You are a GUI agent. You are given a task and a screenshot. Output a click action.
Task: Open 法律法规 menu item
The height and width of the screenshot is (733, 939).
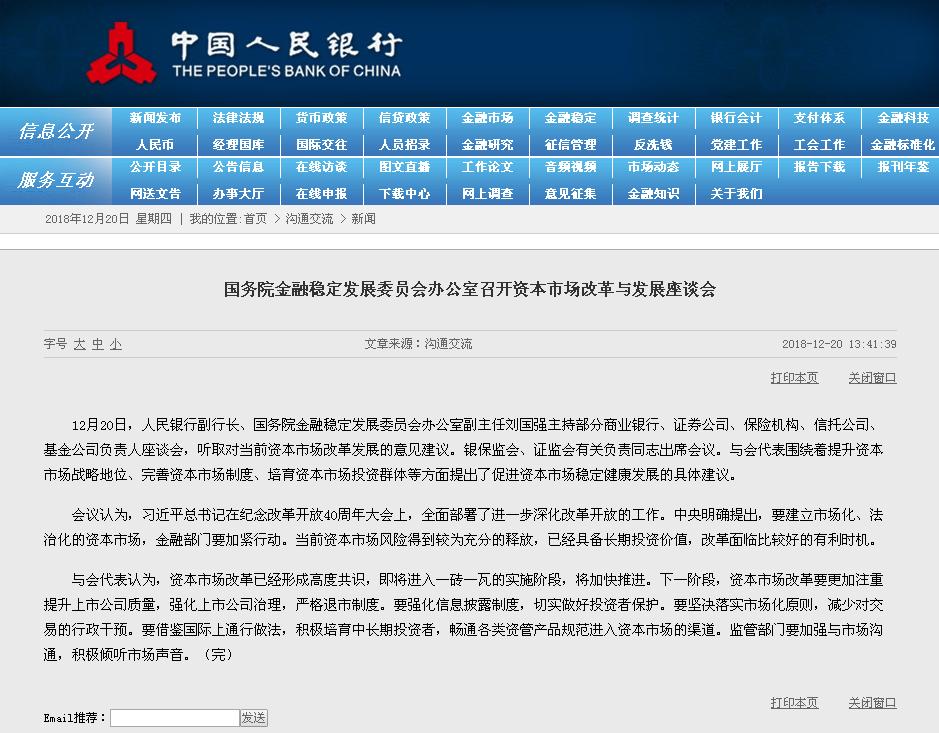point(238,118)
